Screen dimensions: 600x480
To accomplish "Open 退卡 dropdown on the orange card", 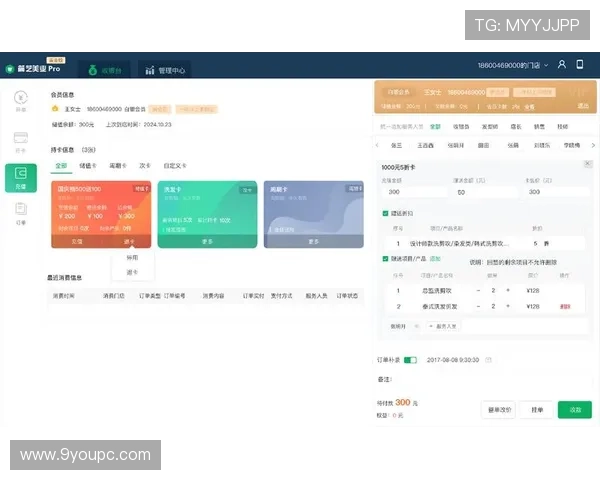I will (129, 242).
